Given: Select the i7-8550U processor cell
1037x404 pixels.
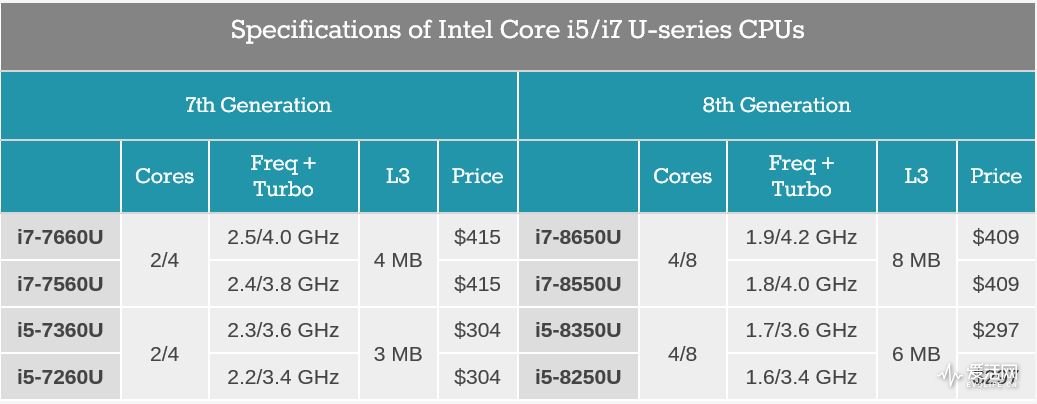Looking at the screenshot, I should coord(578,284).
